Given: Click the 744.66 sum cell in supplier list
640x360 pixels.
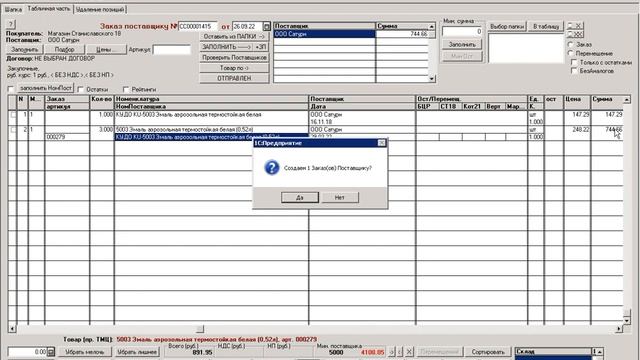Looking at the screenshot, I should click(x=402, y=34).
